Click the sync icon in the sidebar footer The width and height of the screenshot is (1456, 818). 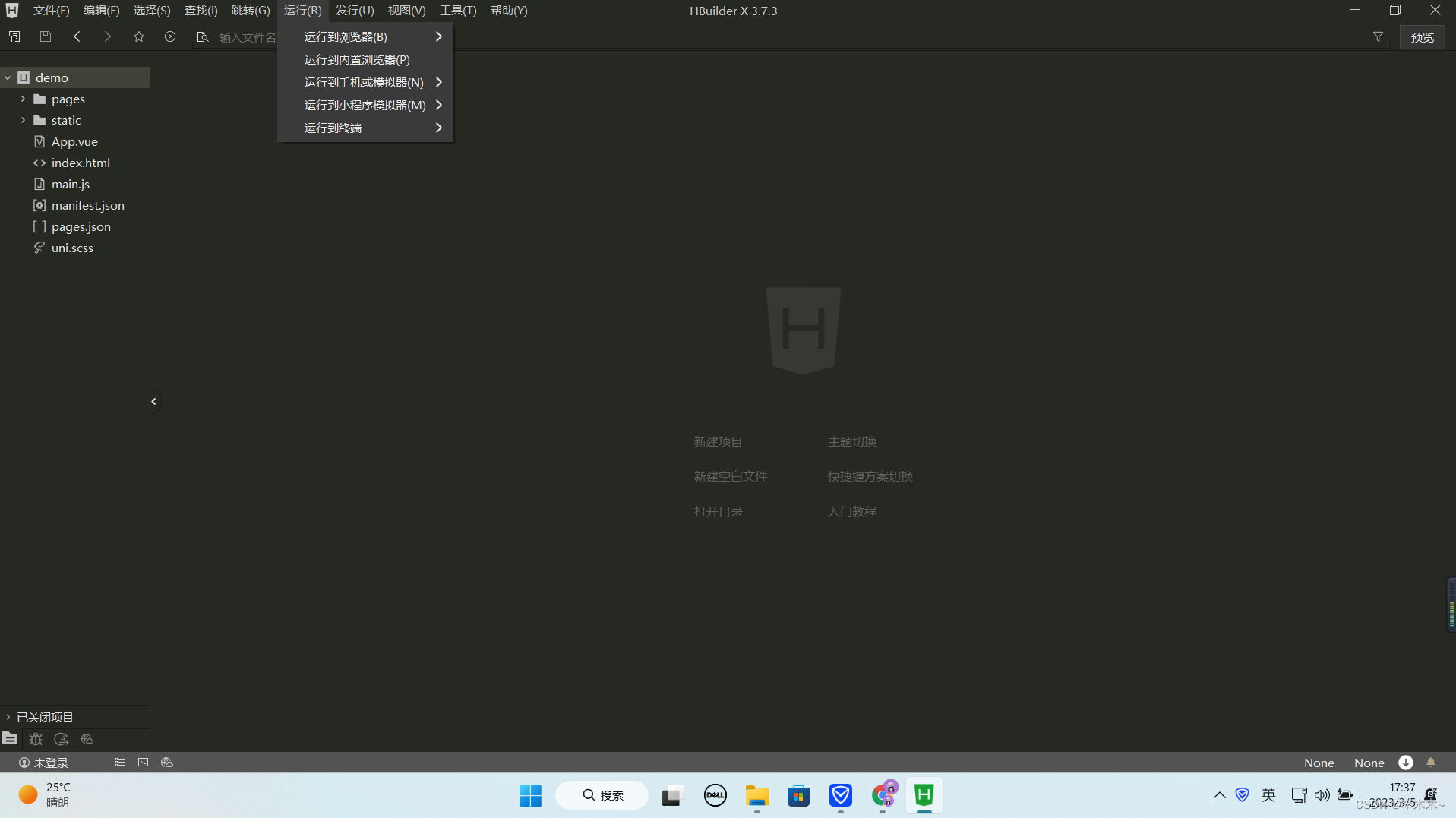click(62, 739)
